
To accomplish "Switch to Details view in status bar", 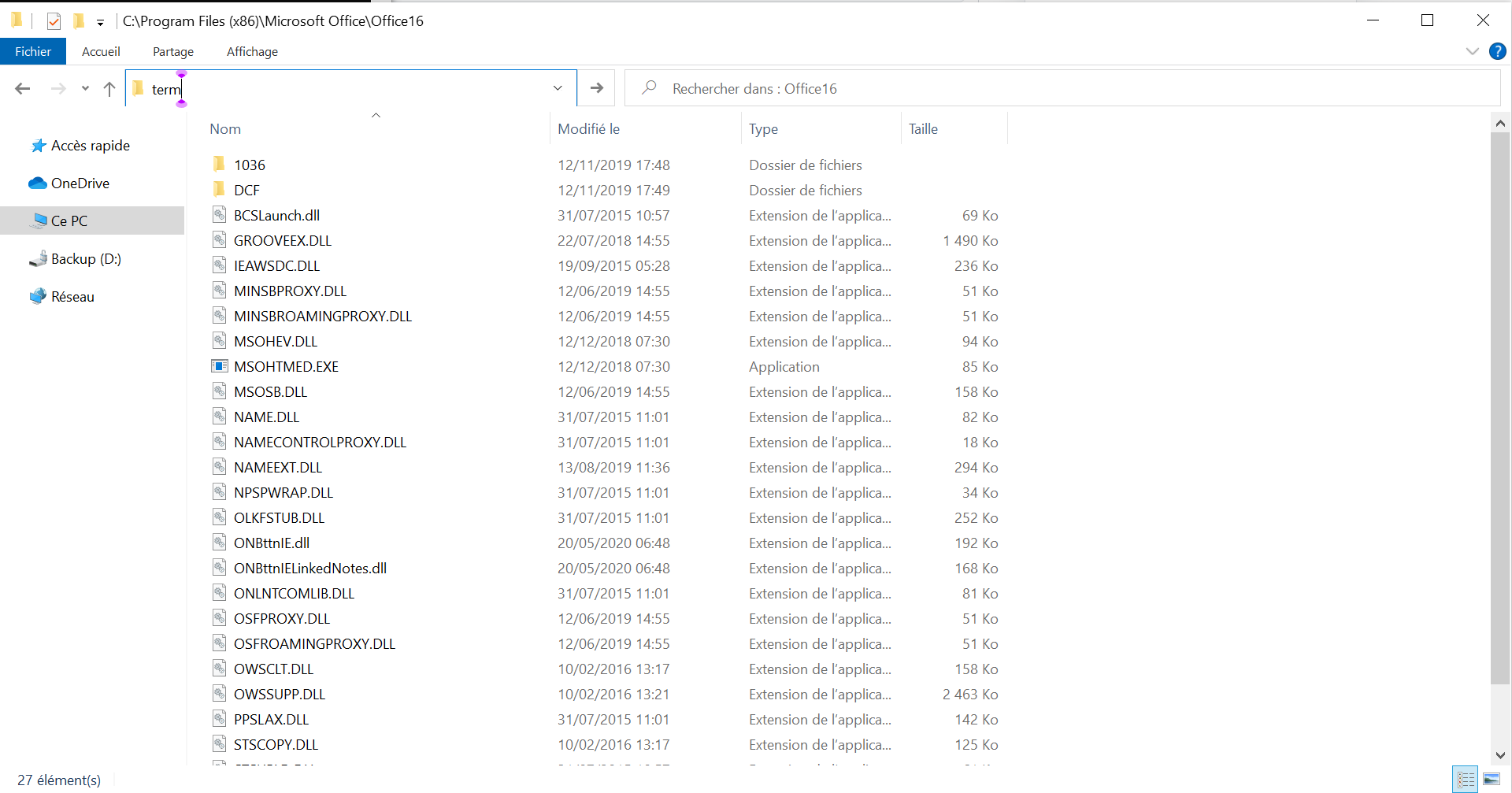I will [x=1466, y=780].
